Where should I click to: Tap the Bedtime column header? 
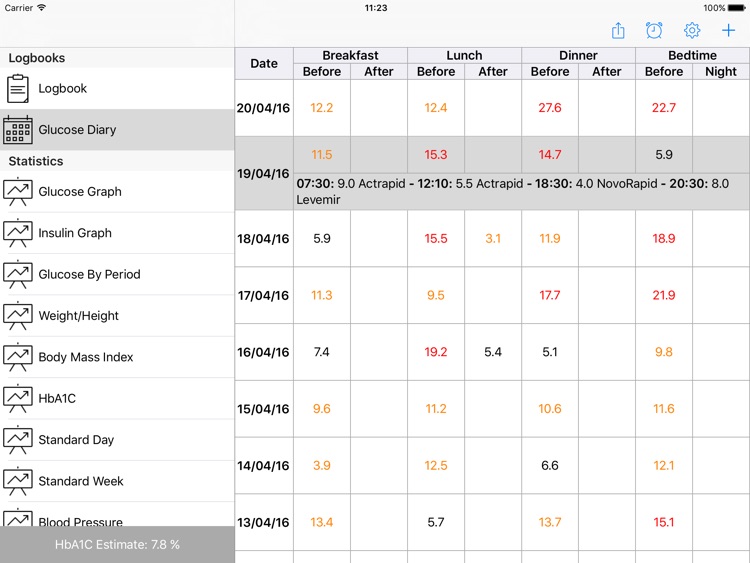pyautogui.click(x=692, y=55)
